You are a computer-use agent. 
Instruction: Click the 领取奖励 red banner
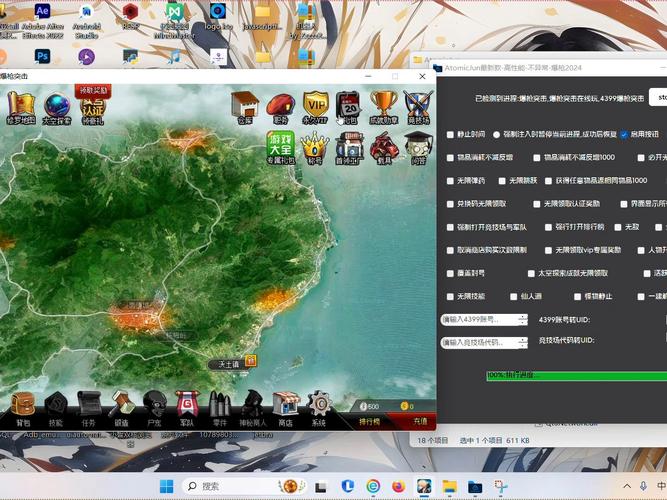pos(93,91)
